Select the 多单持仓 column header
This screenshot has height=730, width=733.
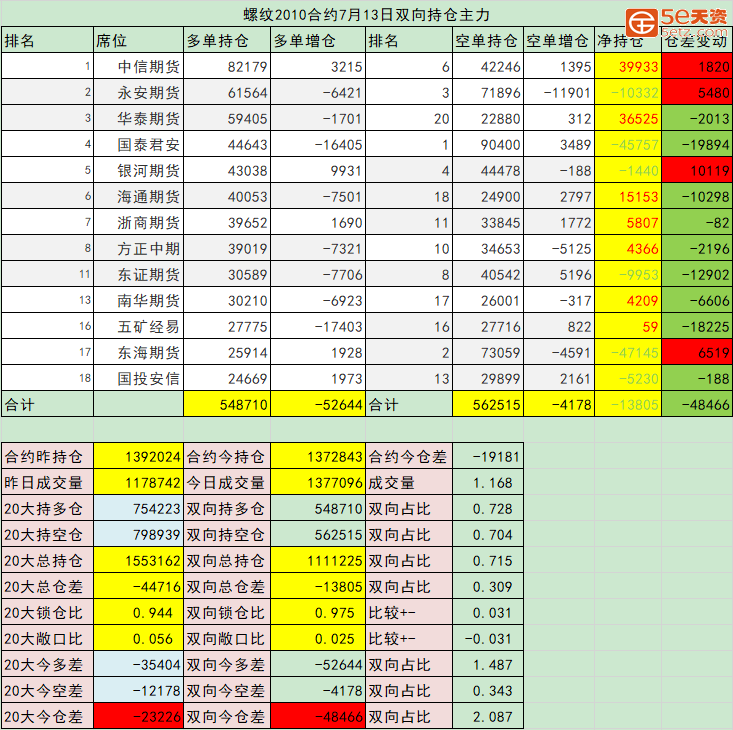227,40
